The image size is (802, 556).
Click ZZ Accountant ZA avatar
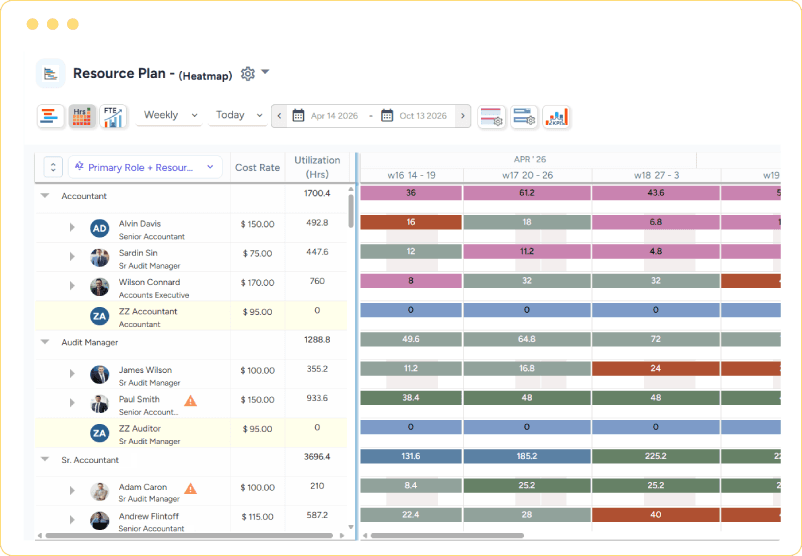click(x=100, y=316)
